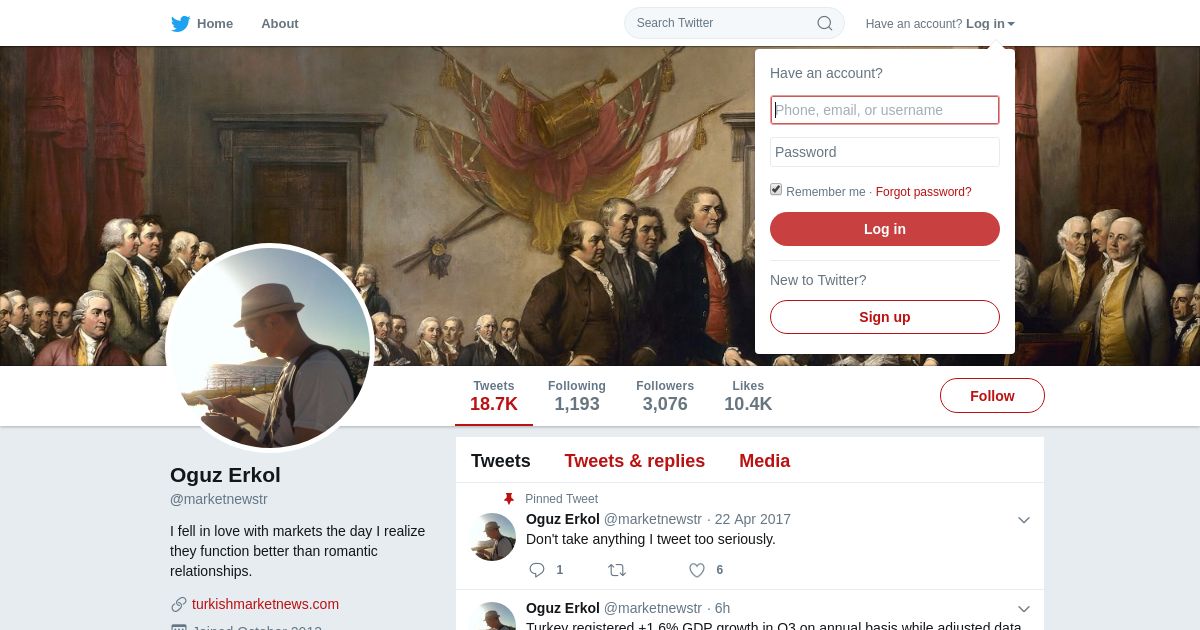The width and height of the screenshot is (1200, 630).
Task: Focus the Phone, email, or username field
Action: pyautogui.click(x=885, y=110)
